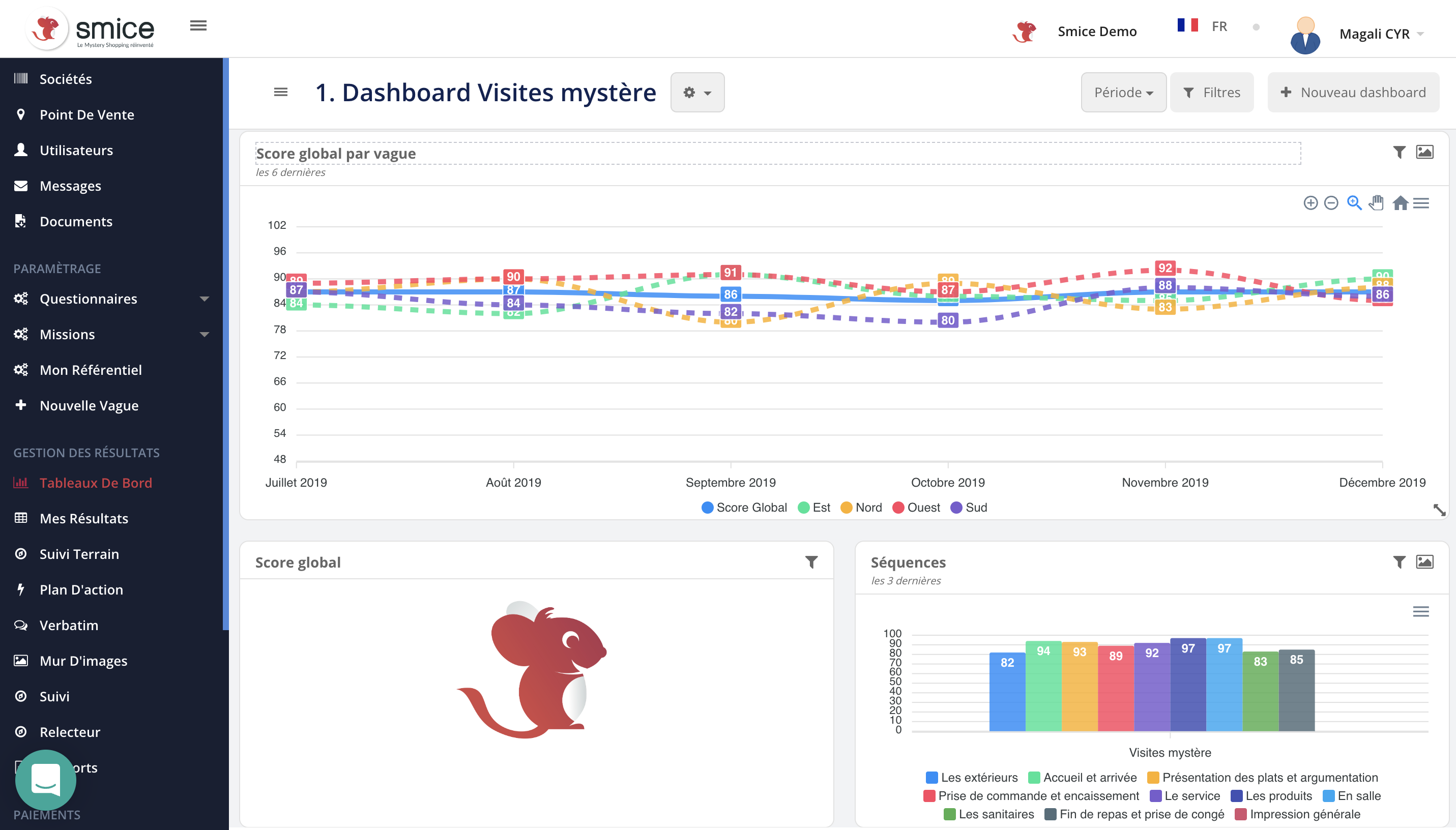Viewport: 1456px width, 830px height.
Task: Click Nouveau dashboard button
Action: tap(1353, 93)
